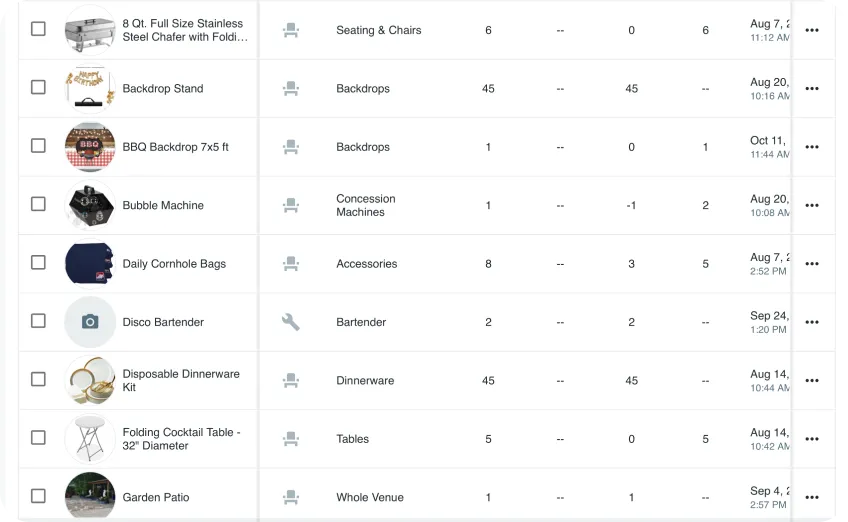Image resolution: width=848 pixels, height=522 pixels.
Task: Open three-dot menu for Bubble Machine
Action: [811, 205]
